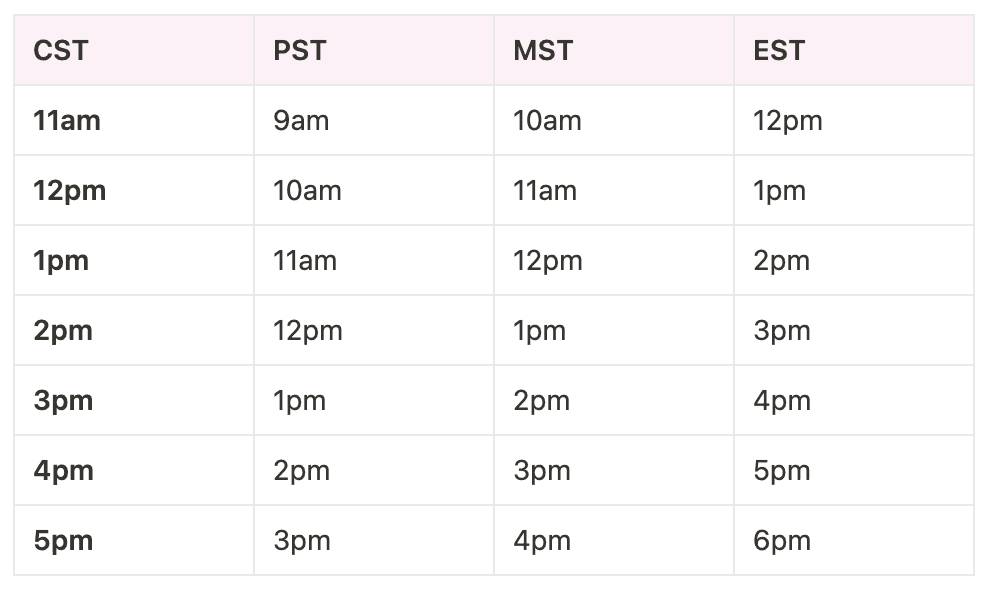Select the 9am cell in PST column
This screenshot has height=594, width=988.
click(x=301, y=121)
